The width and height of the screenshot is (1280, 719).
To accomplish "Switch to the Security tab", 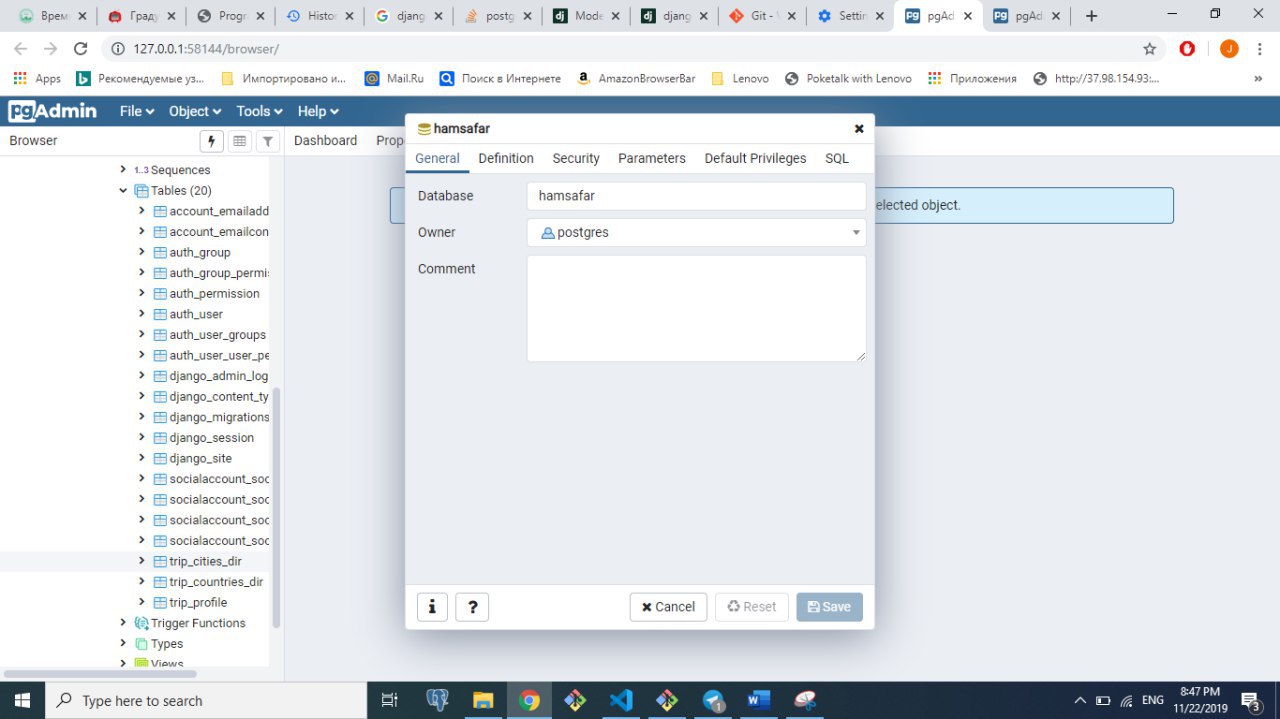I will (x=576, y=158).
